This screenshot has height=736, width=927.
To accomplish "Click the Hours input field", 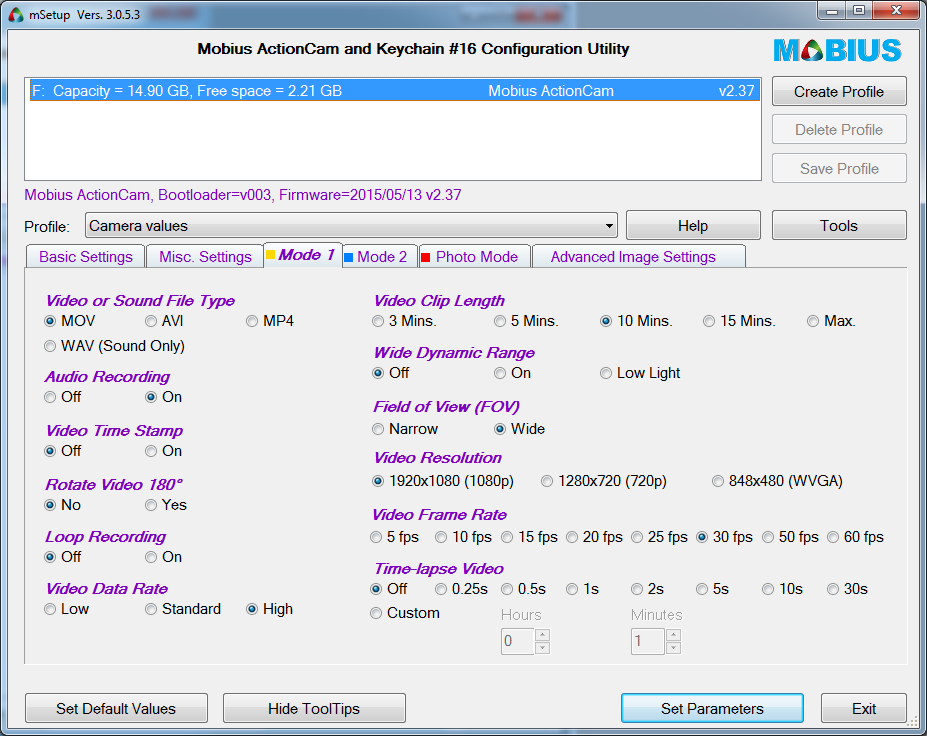I will coord(518,641).
